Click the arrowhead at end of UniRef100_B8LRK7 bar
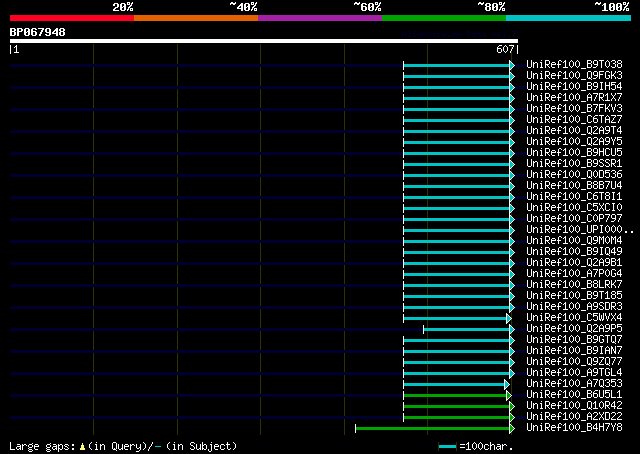640x454 pixels. click(x=512, y=286)
